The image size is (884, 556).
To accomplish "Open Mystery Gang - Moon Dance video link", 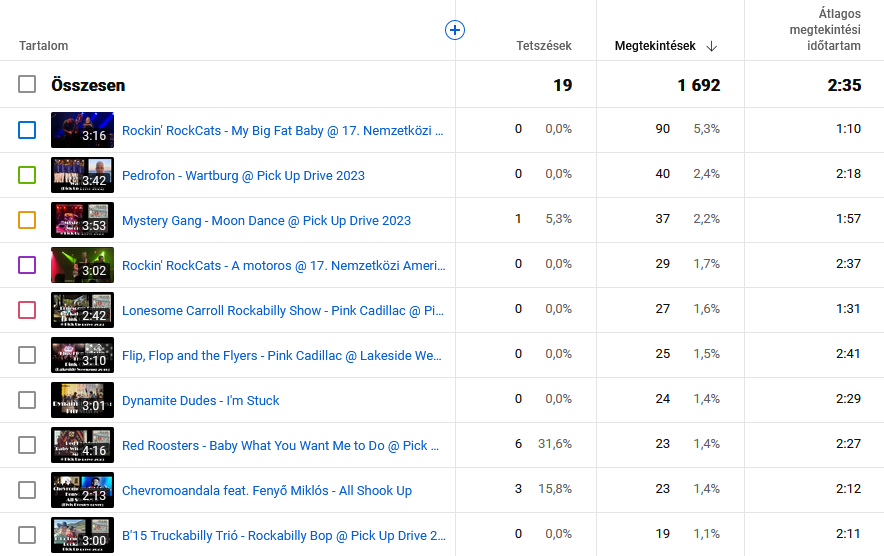I will [x=266, y=221].
